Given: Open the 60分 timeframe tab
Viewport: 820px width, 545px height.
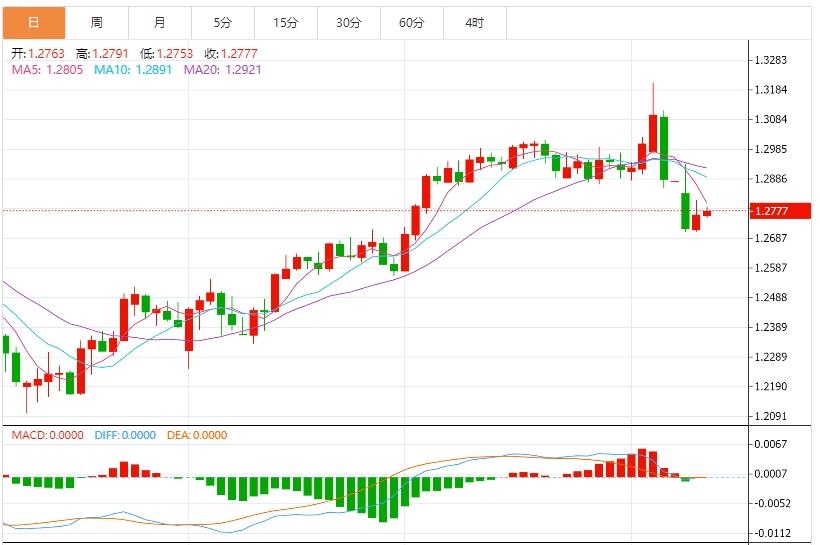Looking at the screenshot, I should pos(411,22).
